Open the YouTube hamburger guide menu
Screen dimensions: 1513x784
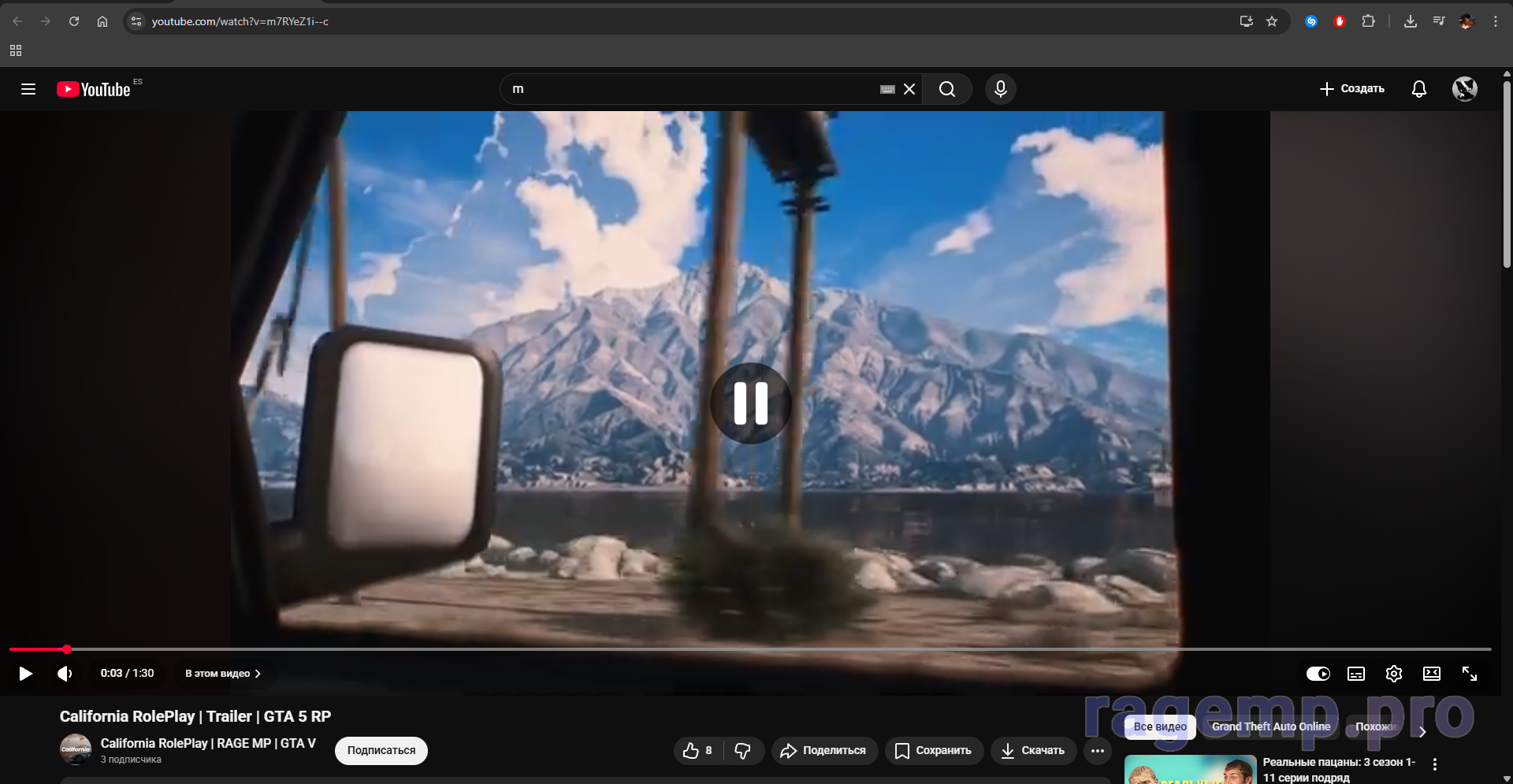[x=28, y=89]
